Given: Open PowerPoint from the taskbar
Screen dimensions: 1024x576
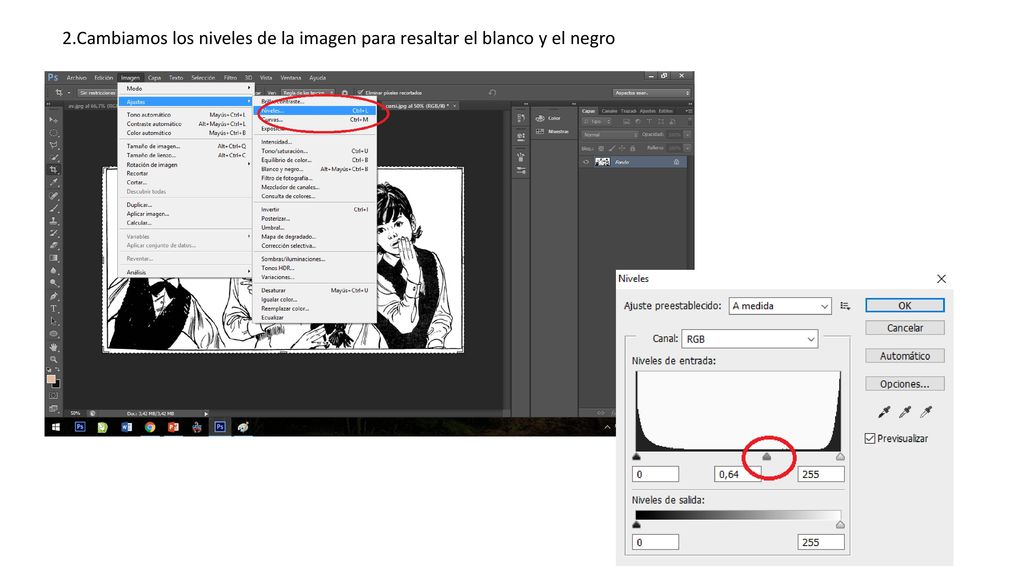Looking at the screenshot, I should [173, 427].
